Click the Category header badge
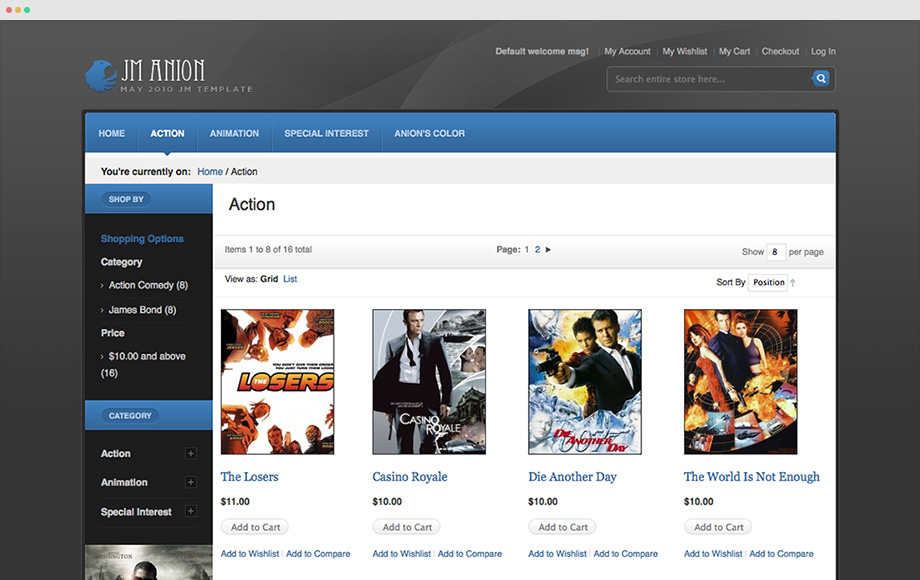Viewport: 920px width, 580px height. point(130,415)
